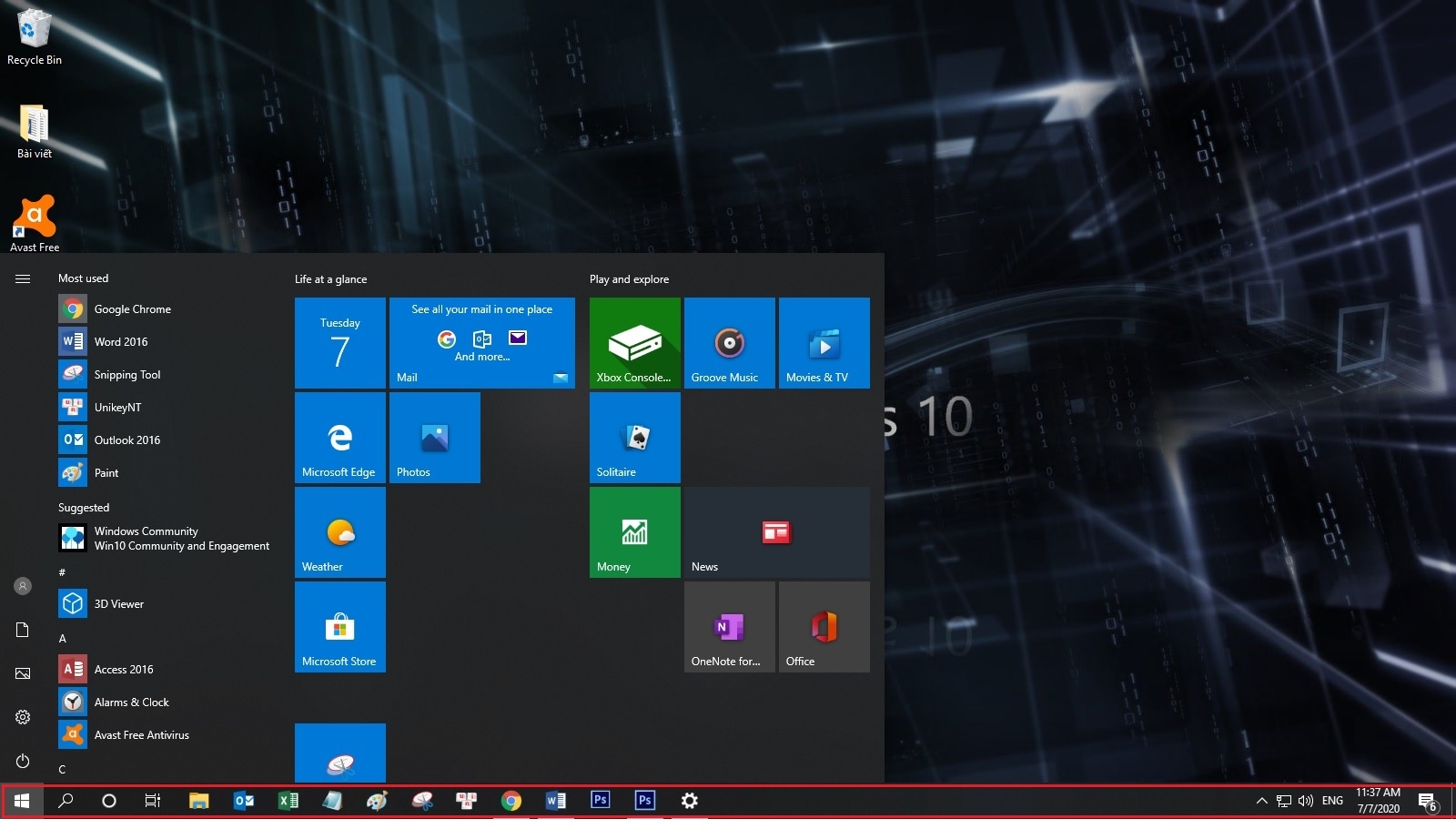Open Access 2016 from app list
Viewport: 1456px width, 839px height.
click(123, 670)
